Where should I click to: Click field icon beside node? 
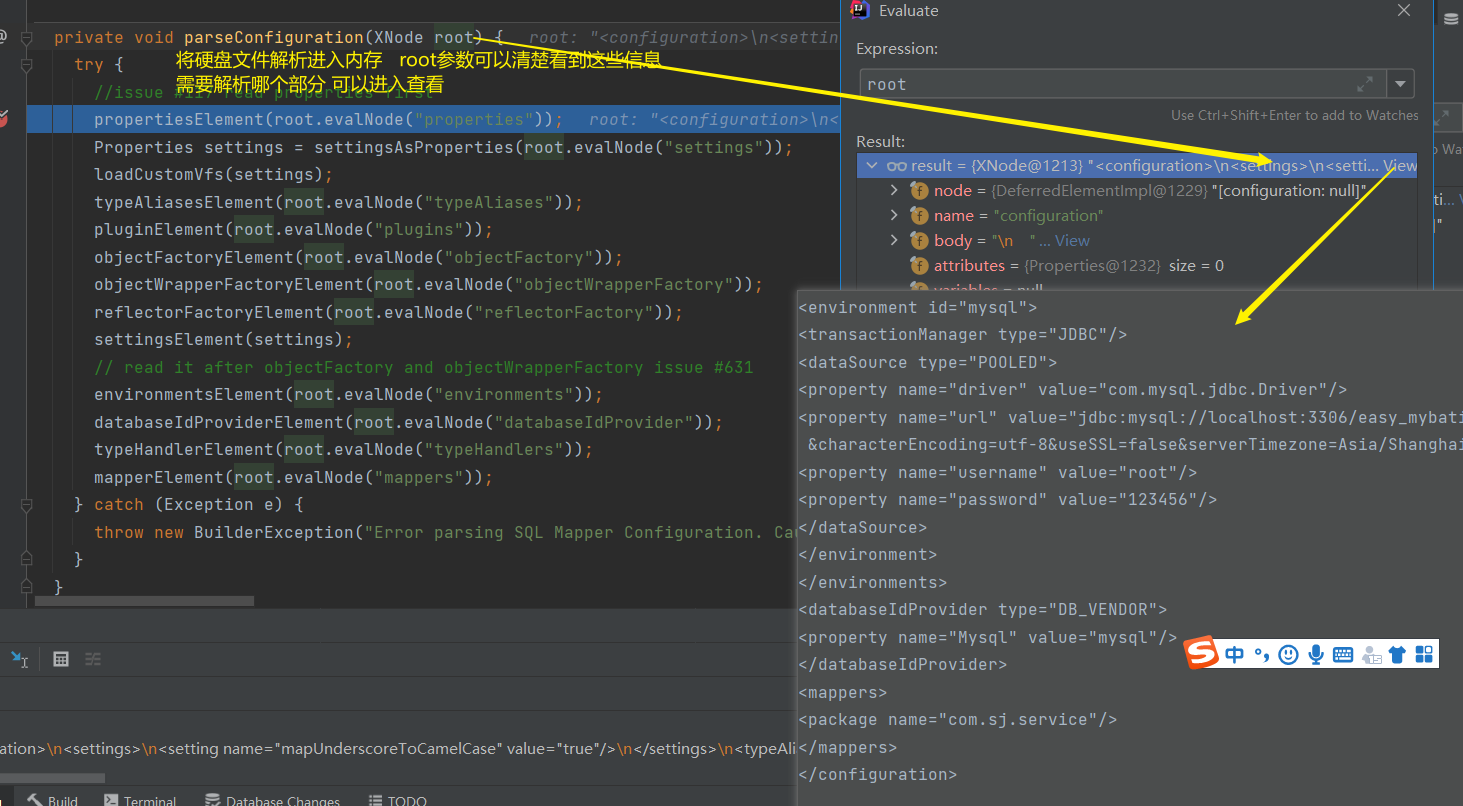coord(919,190)
